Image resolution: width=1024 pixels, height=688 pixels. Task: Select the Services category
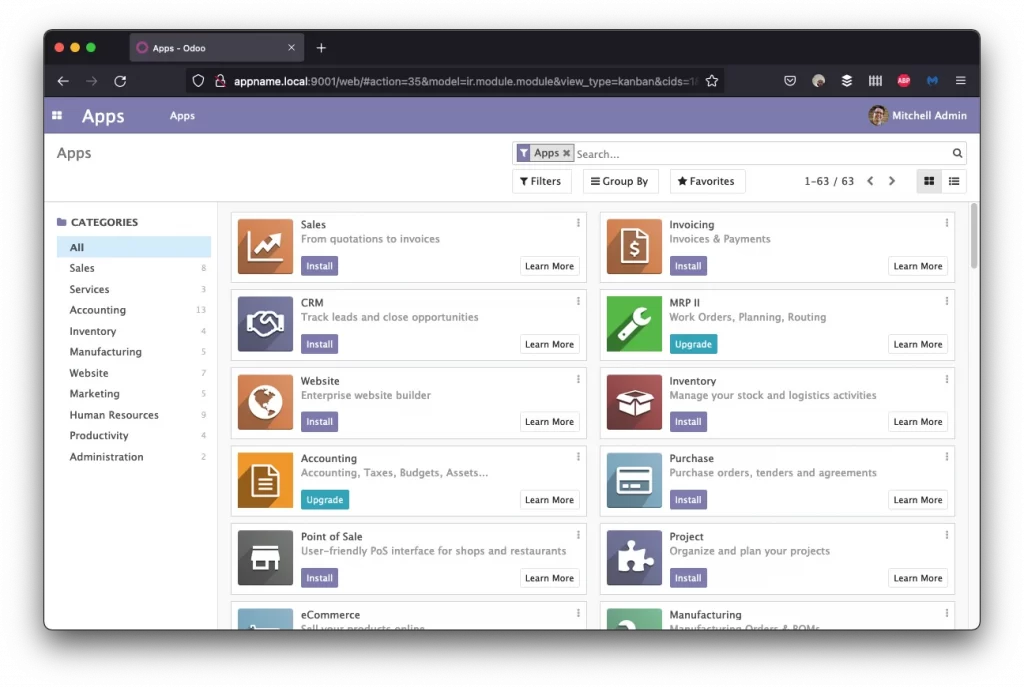134,289
